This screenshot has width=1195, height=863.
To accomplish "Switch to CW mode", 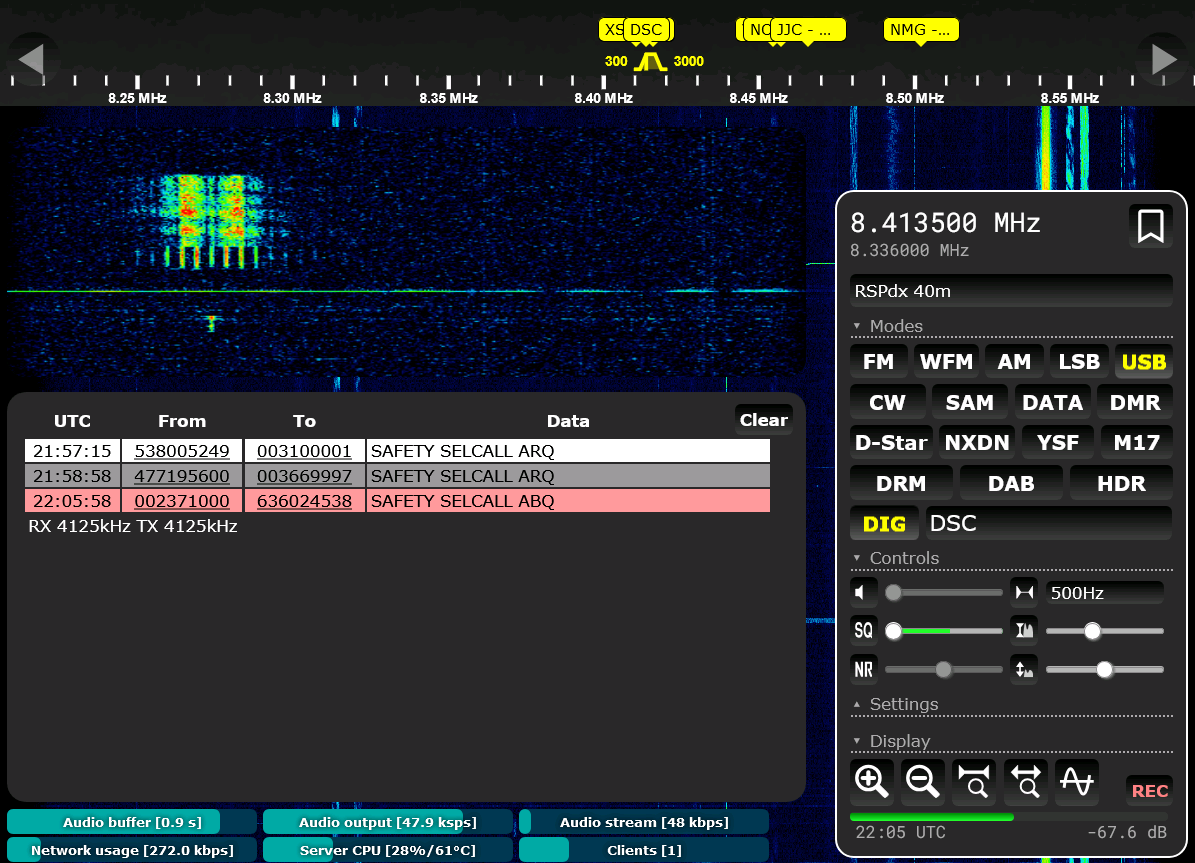I will coord(887,402).
